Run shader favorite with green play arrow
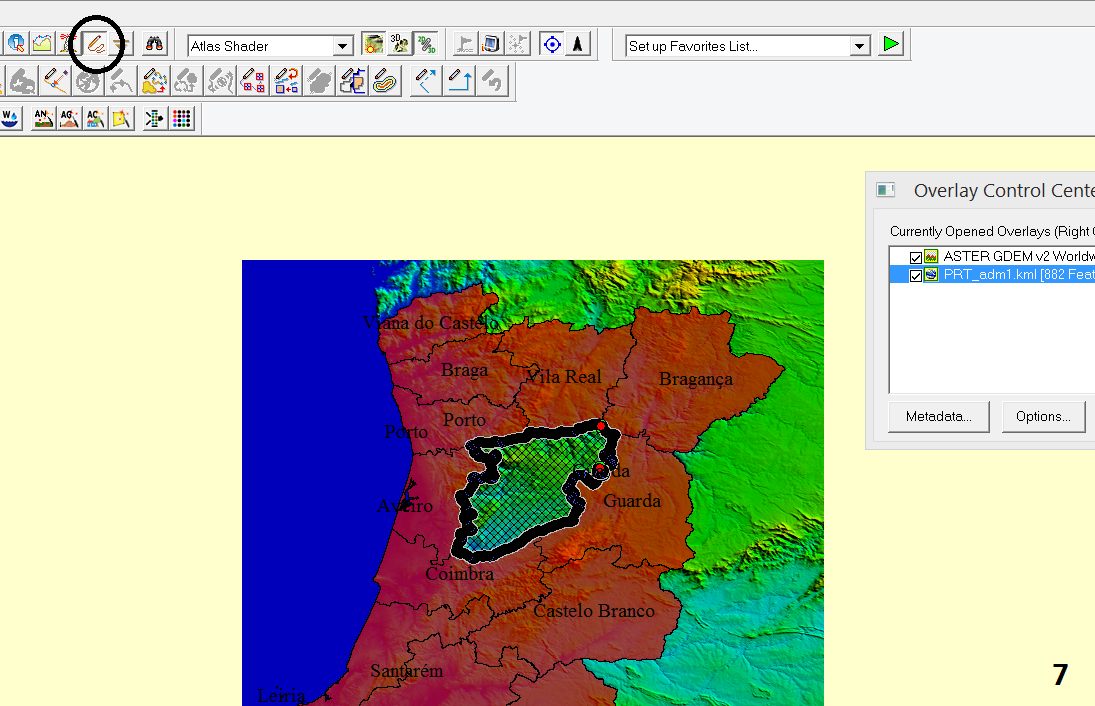Screen dimensions: 1095x706 click(x=890, y=44)
